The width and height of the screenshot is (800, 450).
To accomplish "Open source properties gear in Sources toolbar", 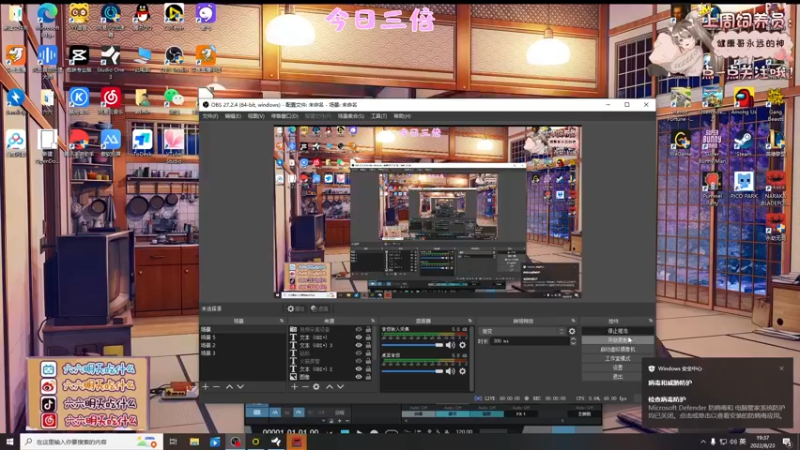I will [x=316, y=387].
